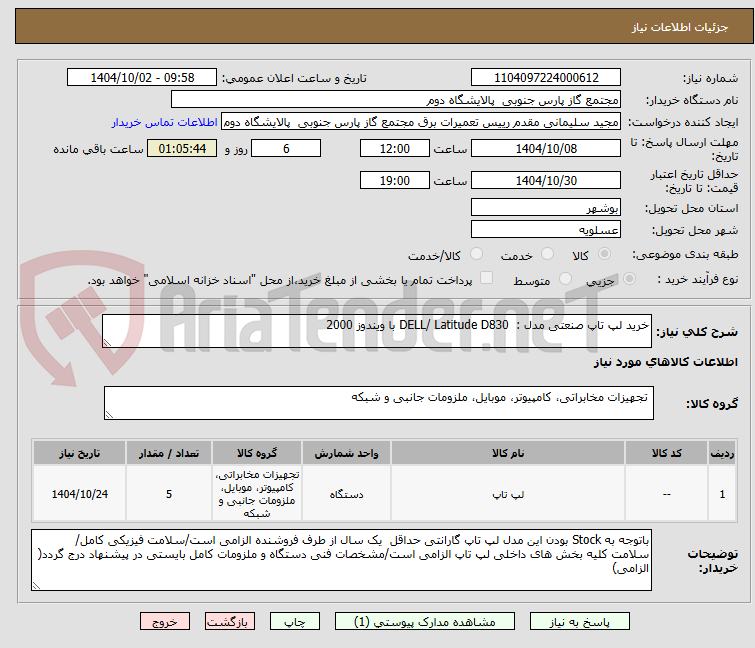Click the announcement date field '1404/10/02 - 09:58'
The height and width of the screenshot is (648, 755).
click(142, 78)
